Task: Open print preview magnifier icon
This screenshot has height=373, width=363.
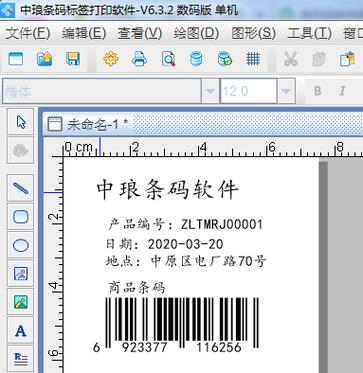Action: pos(168,59)
